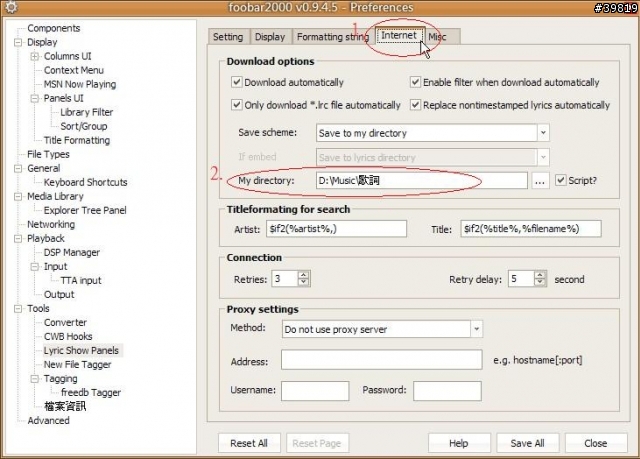Increase Retries with the up arrow
Viewport: 640px width, 459px height.
[303, 275]
